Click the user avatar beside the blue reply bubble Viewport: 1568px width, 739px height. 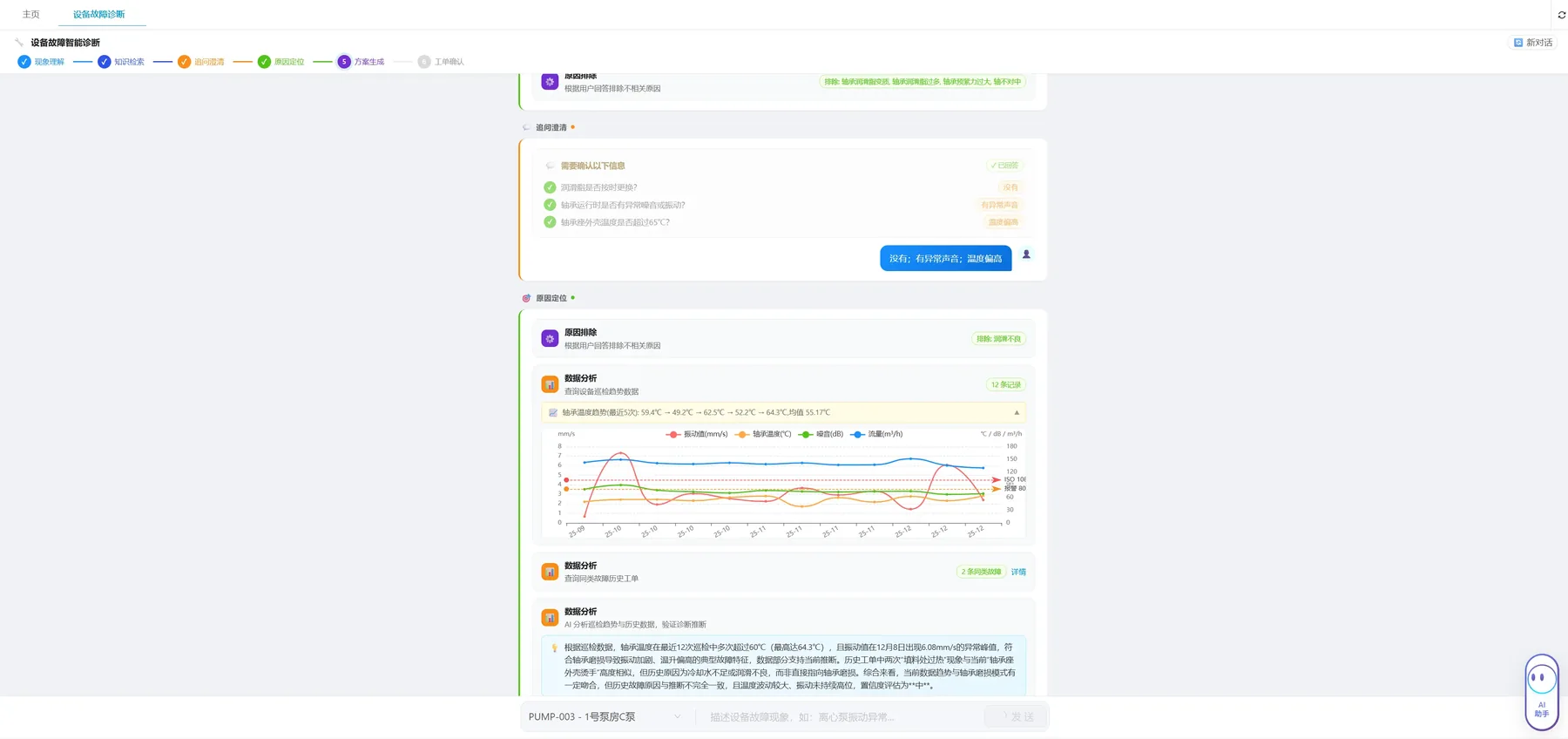tap(1026, 254)
